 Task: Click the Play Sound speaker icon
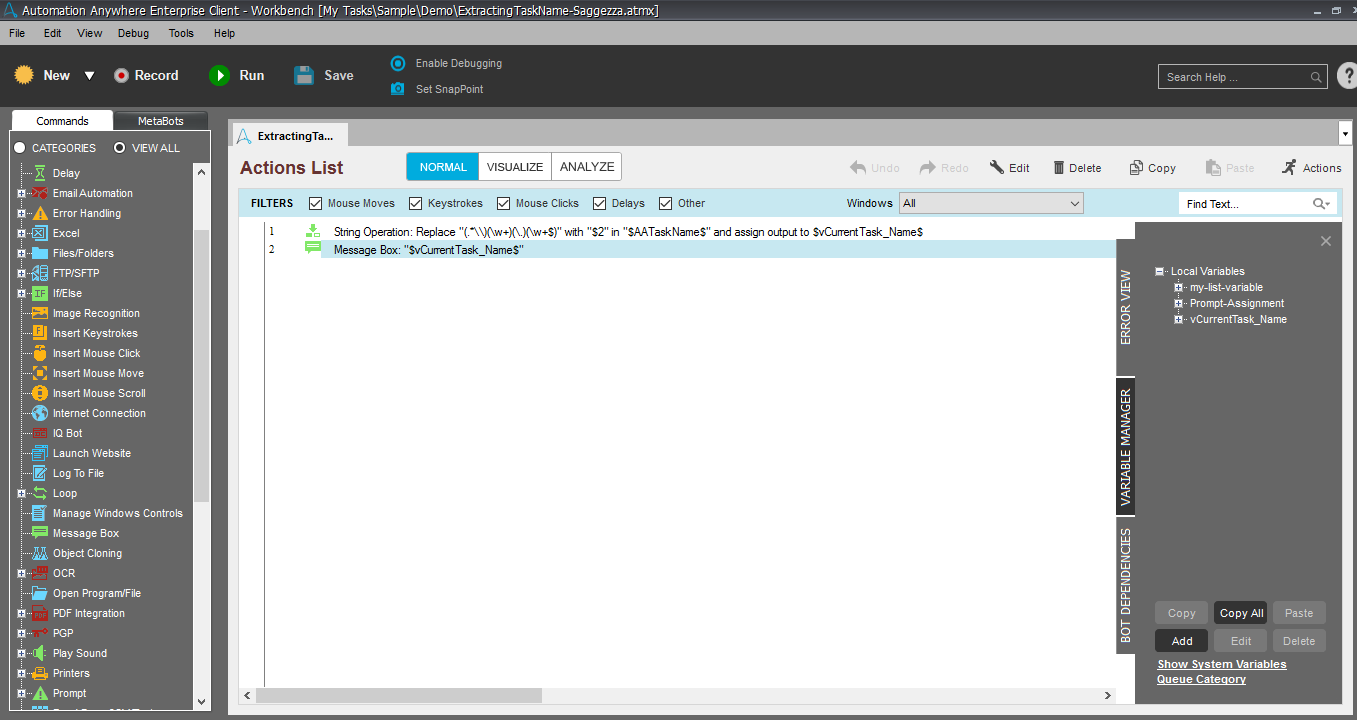[x=40, y=653]
